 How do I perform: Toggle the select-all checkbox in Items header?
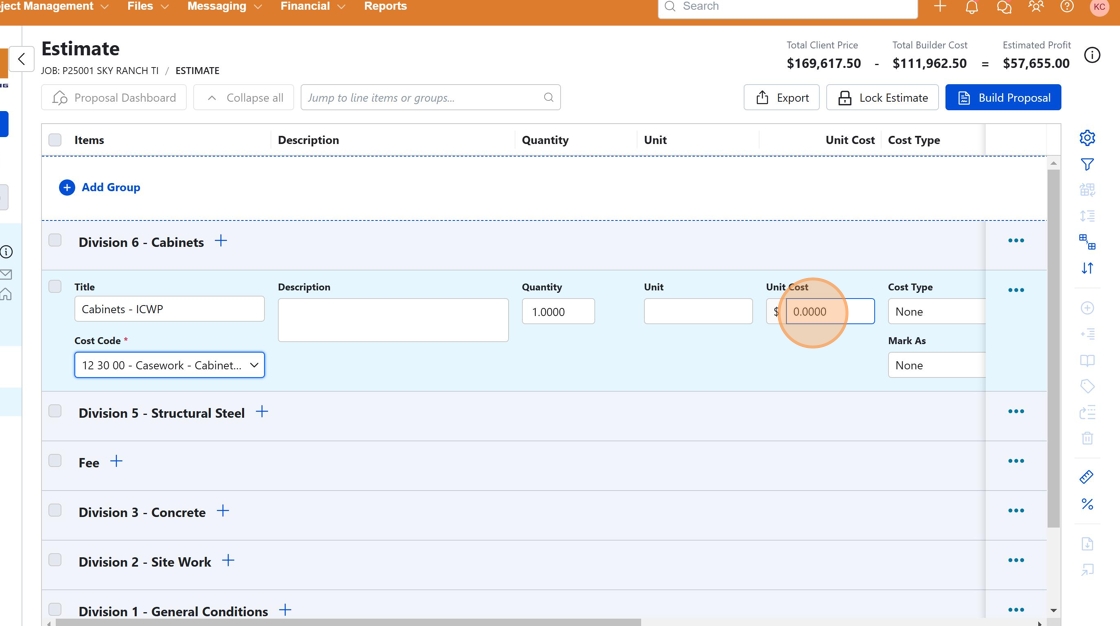click(x=55, y=140)
